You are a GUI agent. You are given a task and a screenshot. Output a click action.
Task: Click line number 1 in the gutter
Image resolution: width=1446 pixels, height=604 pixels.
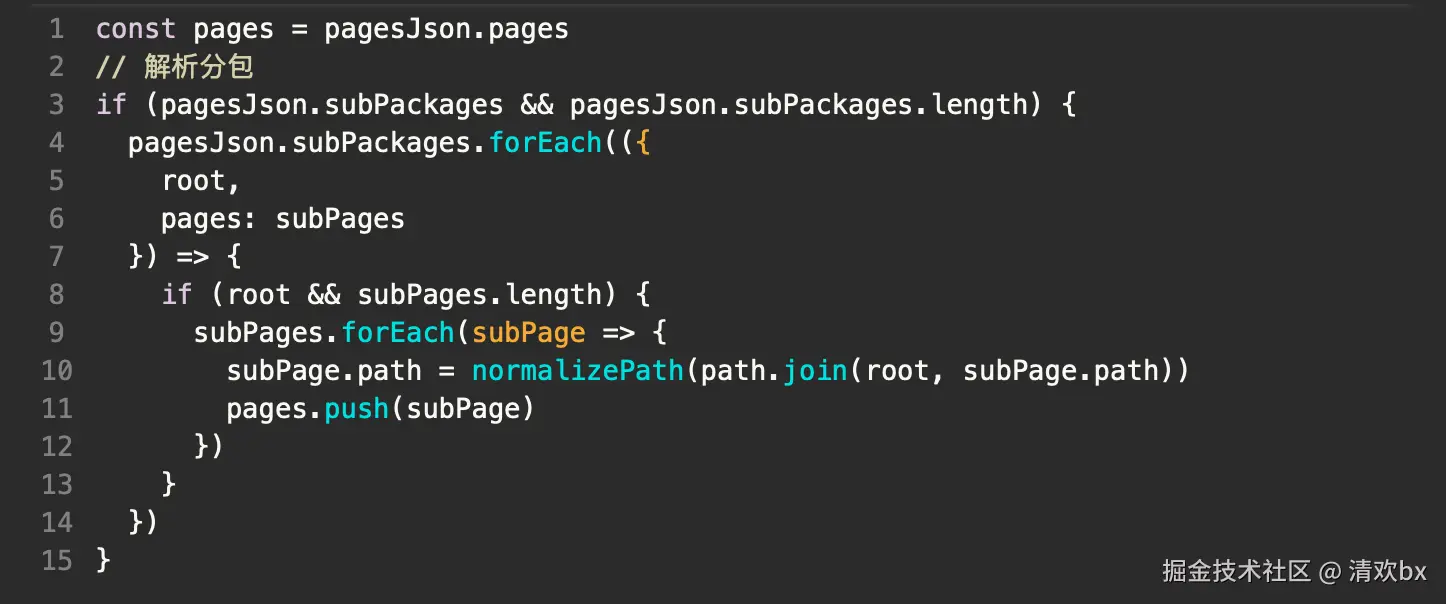pos(56,29)
